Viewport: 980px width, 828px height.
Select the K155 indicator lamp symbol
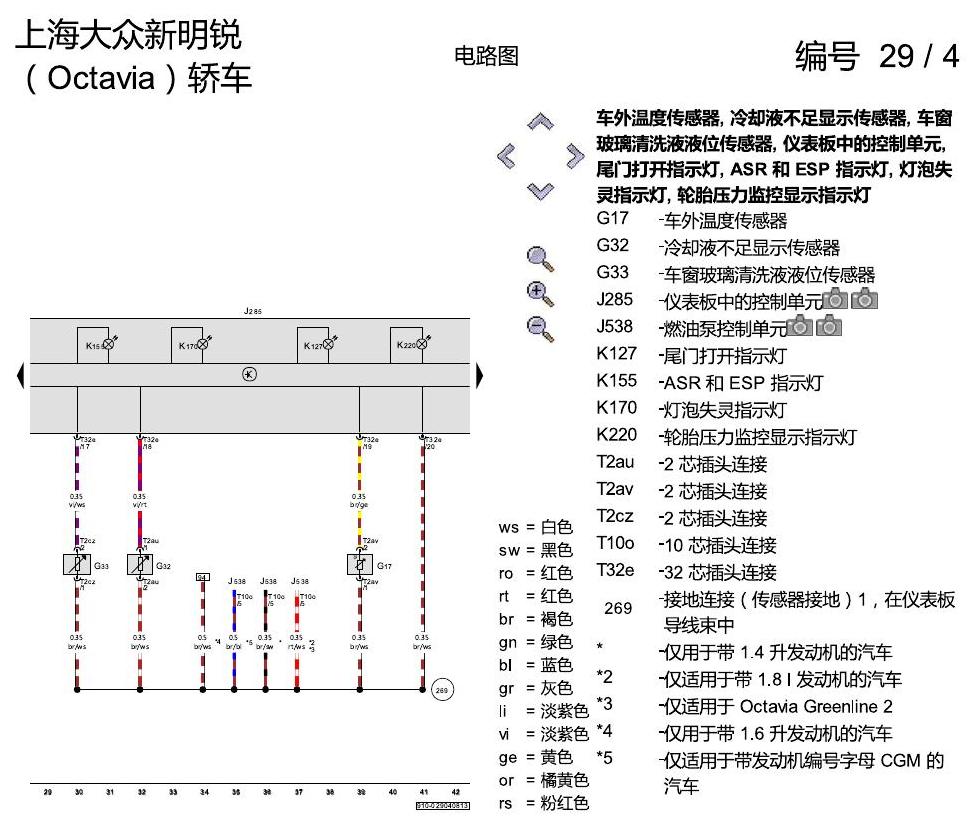click(109, 344)
